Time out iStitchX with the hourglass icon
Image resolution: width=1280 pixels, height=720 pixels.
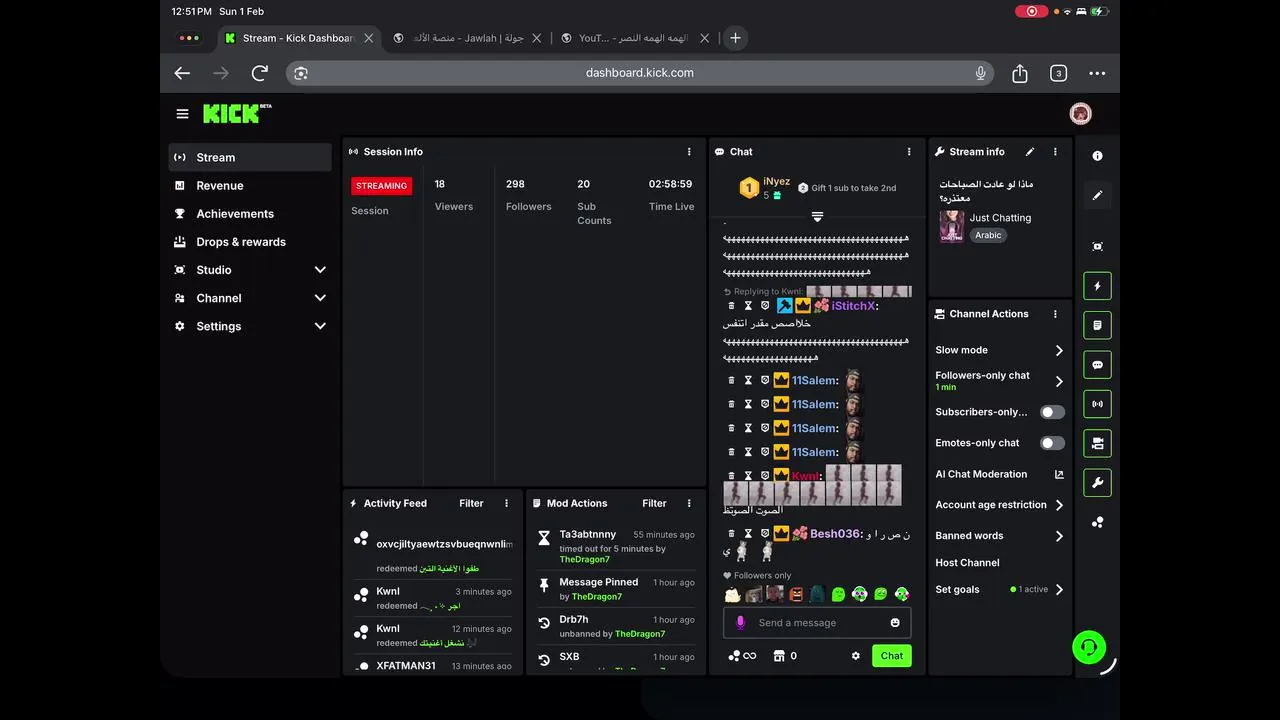748,306
